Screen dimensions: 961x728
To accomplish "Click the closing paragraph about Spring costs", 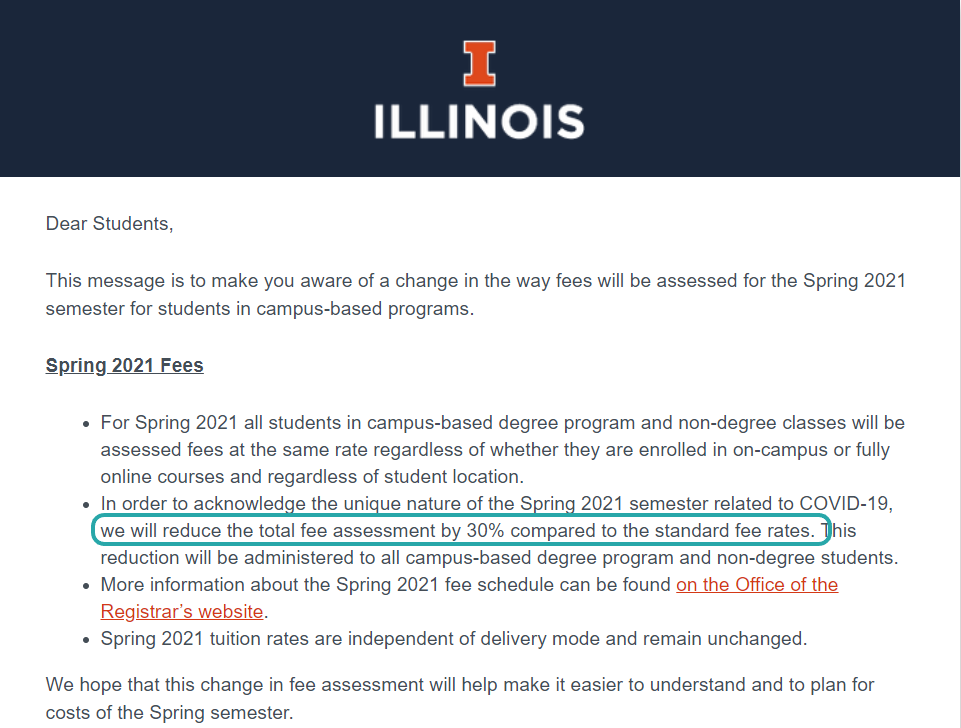I will tap(460, 699).
